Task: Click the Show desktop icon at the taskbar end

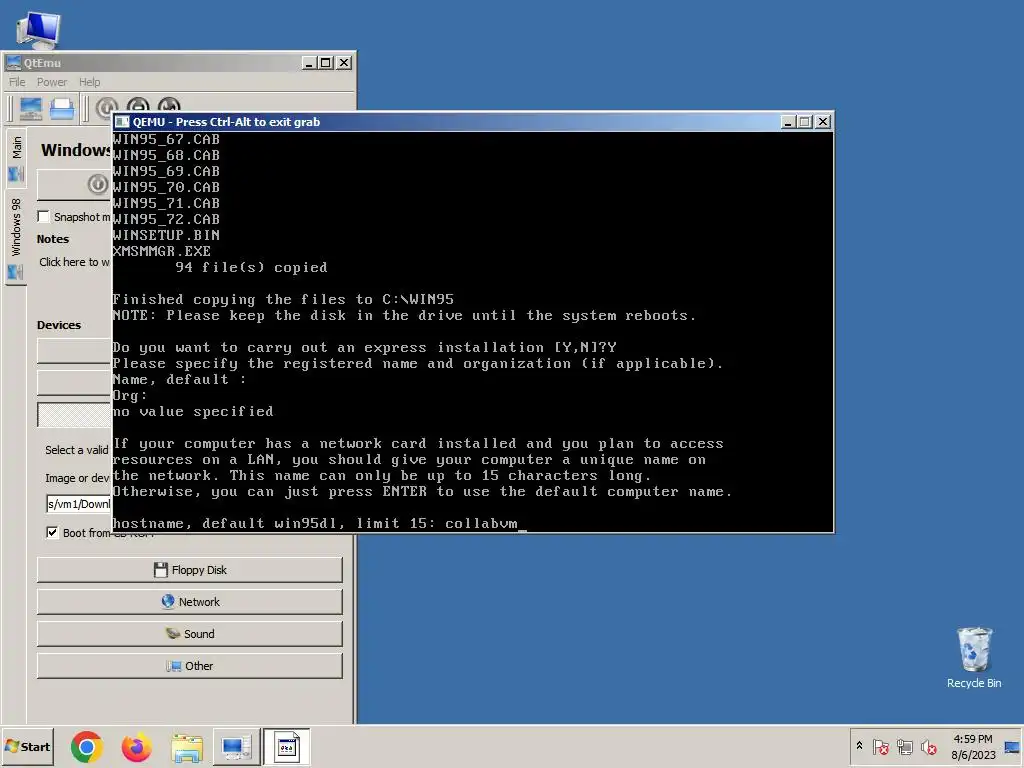Action: click(1012, 746)
